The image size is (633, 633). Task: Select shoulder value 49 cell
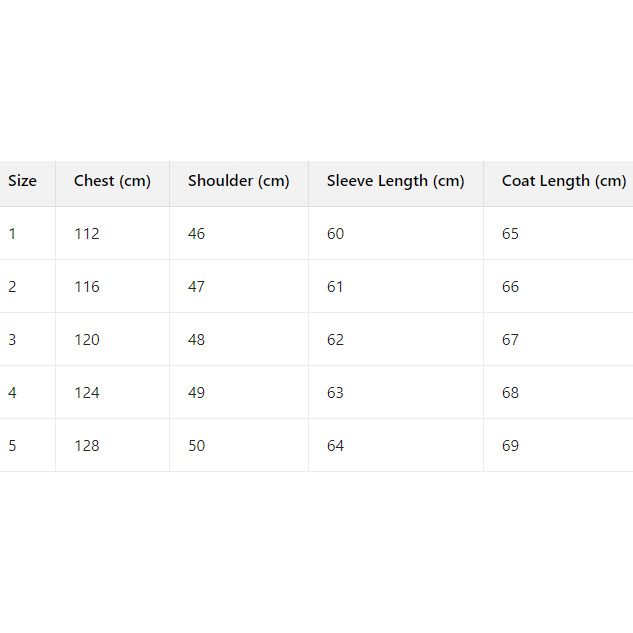pos(197,393)
